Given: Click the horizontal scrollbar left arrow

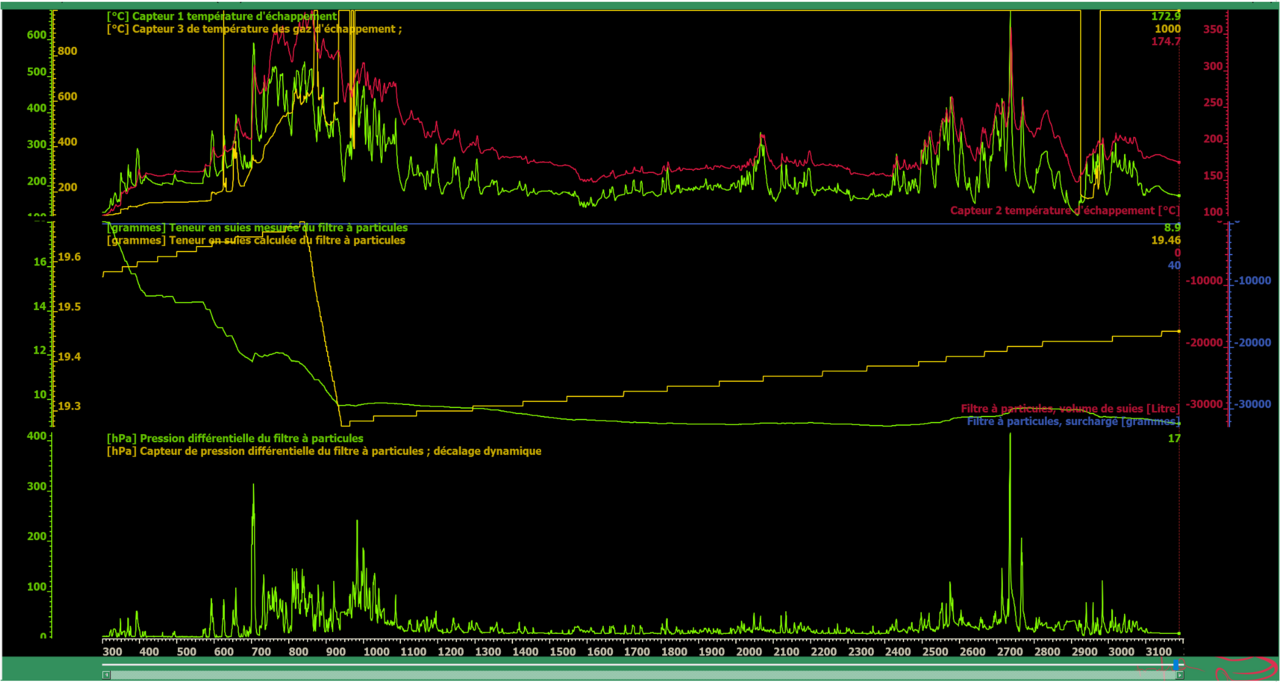Looking at the screenshot, I should [x=106, y=675].
